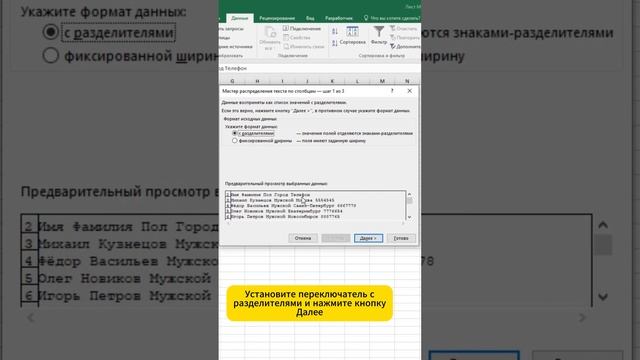
Task: Click the Далее > button
Action: [x=368, y=238]
